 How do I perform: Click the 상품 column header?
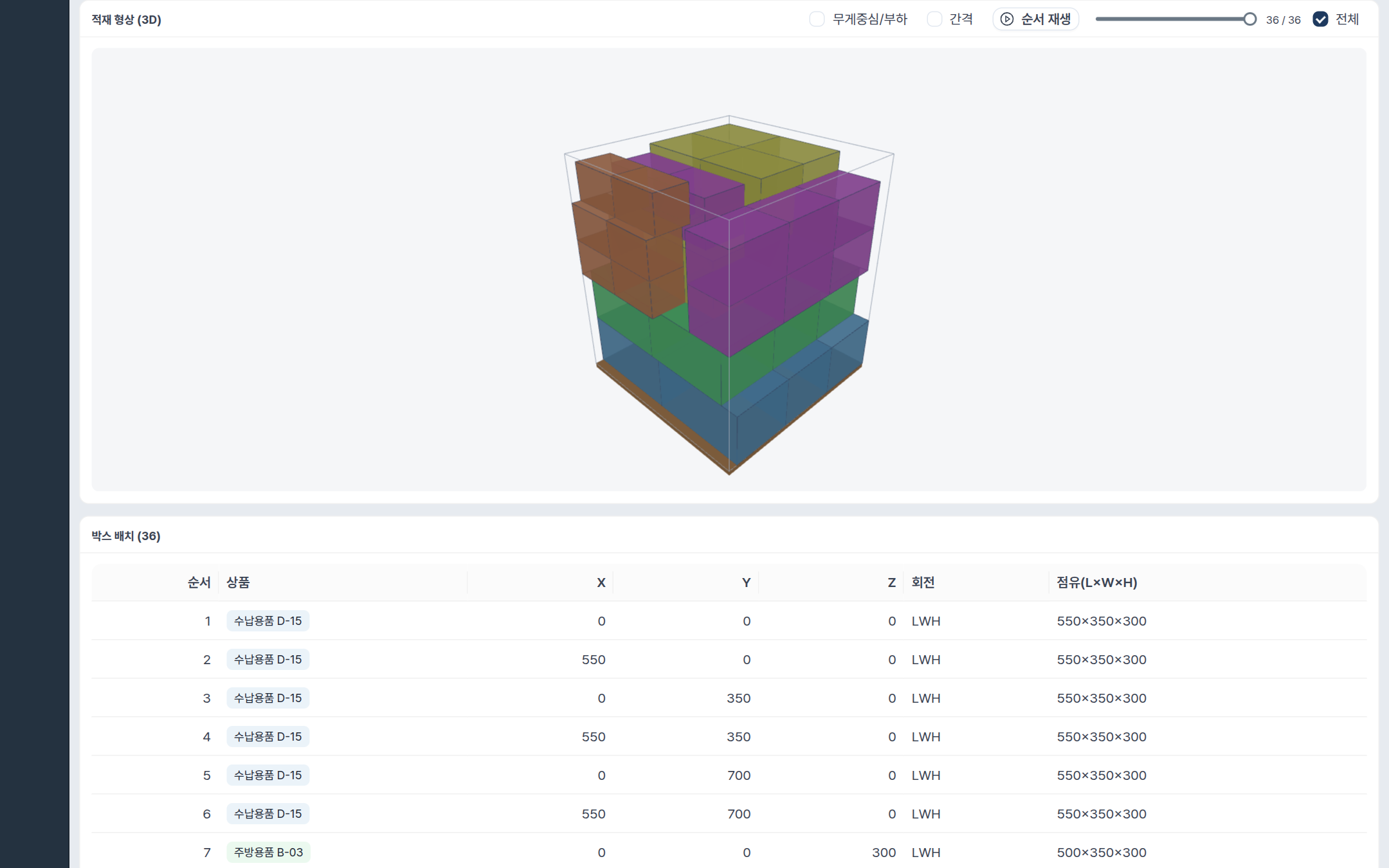(x=238, y=583)
